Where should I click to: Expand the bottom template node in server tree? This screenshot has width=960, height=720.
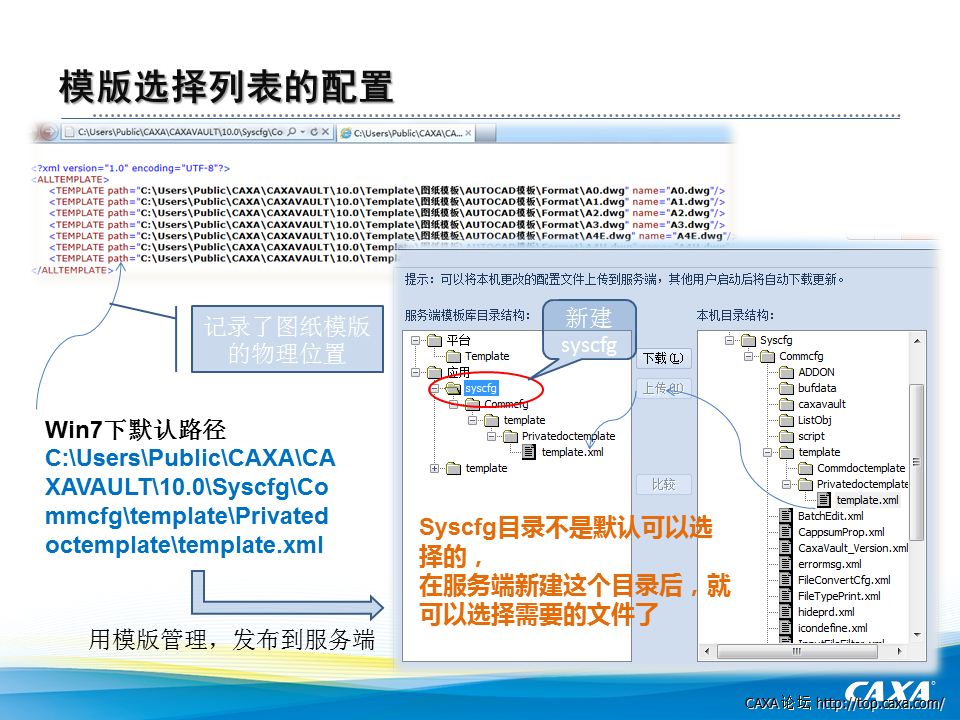[x=435, y=468]
